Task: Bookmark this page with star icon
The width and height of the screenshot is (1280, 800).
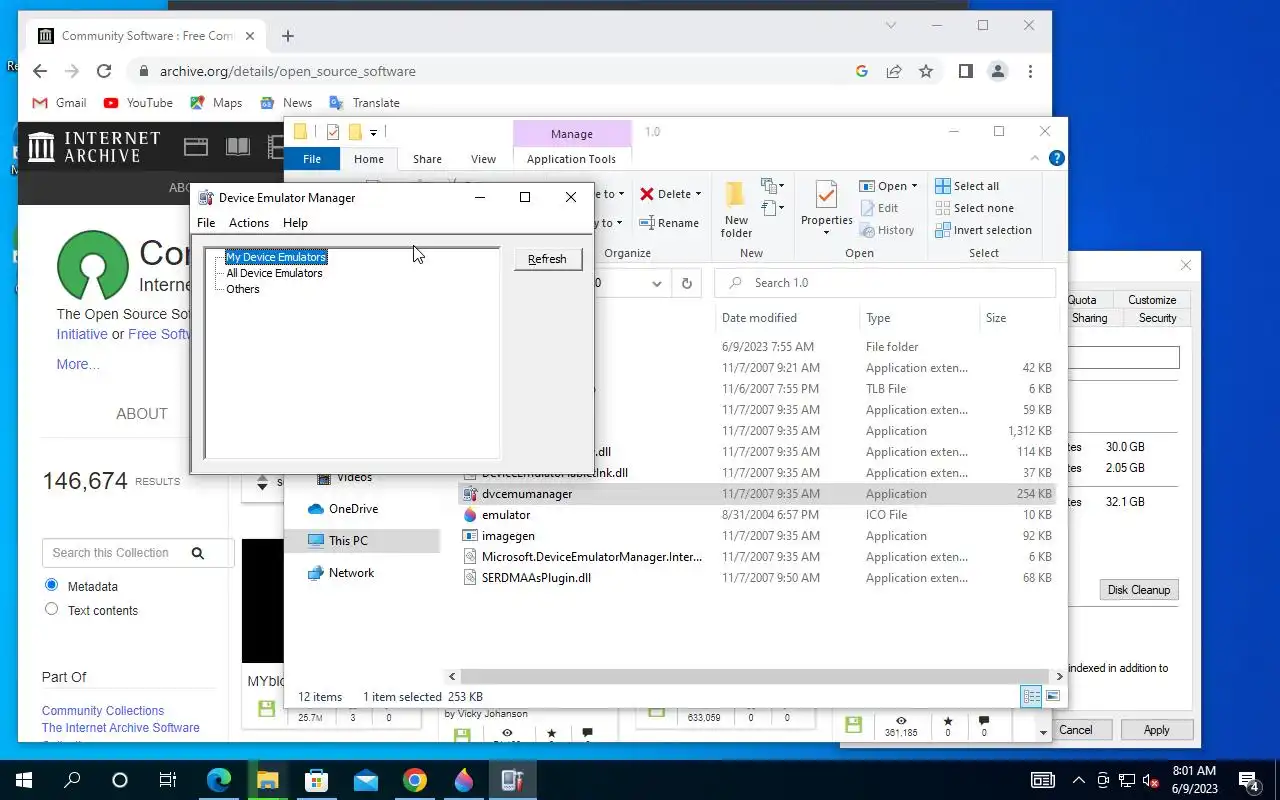Action: [x=926, y=71]
